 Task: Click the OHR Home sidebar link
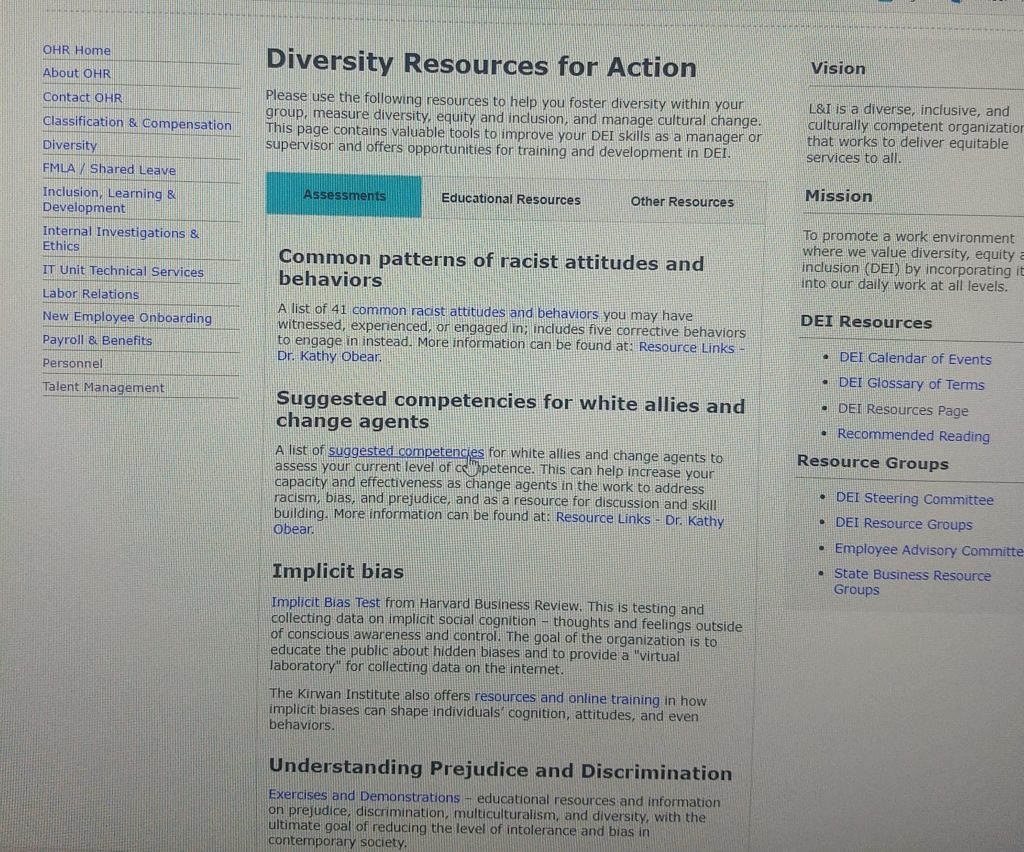[77, 50]
